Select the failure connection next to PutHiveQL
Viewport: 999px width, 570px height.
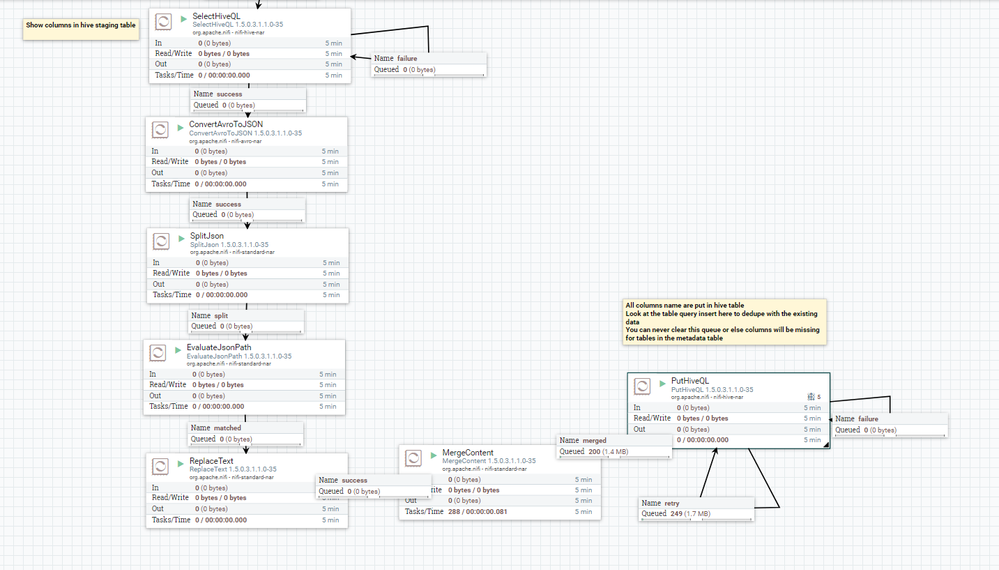(890, 425)
